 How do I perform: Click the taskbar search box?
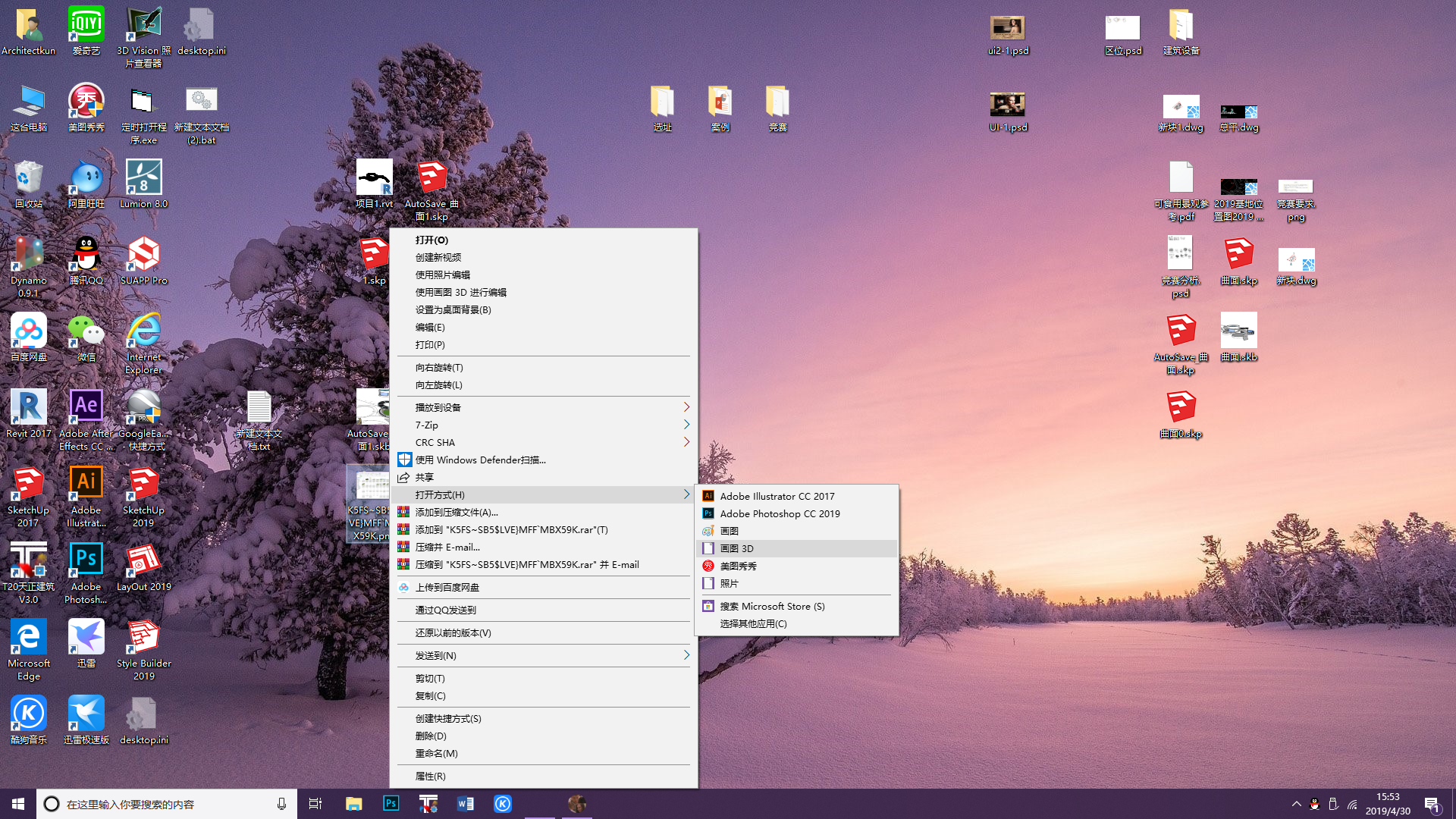click(x=166, y=804)
